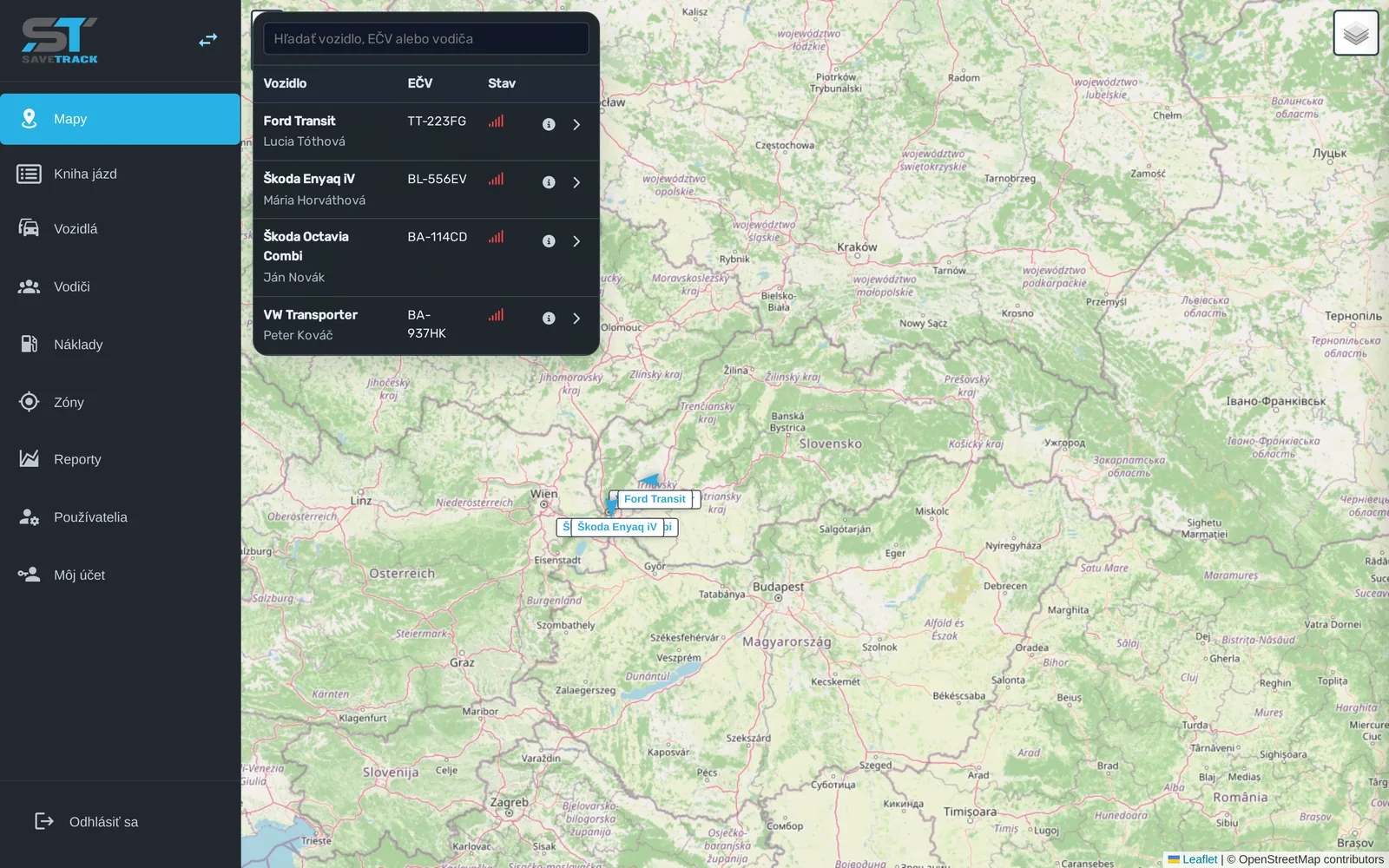Viewport: 1389px width, 868px height.
Task: Click the Náklady fuel pump icon
Action: pos(29,344)
